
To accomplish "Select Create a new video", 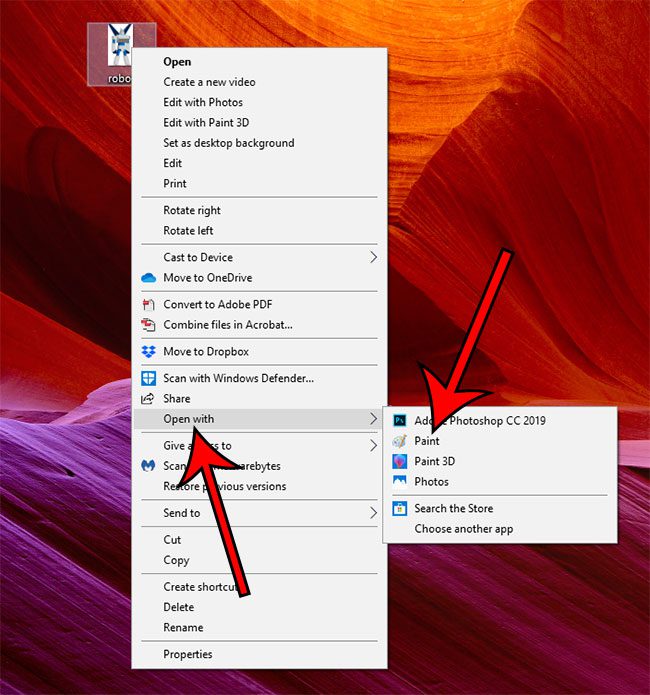I will (209, 82).
